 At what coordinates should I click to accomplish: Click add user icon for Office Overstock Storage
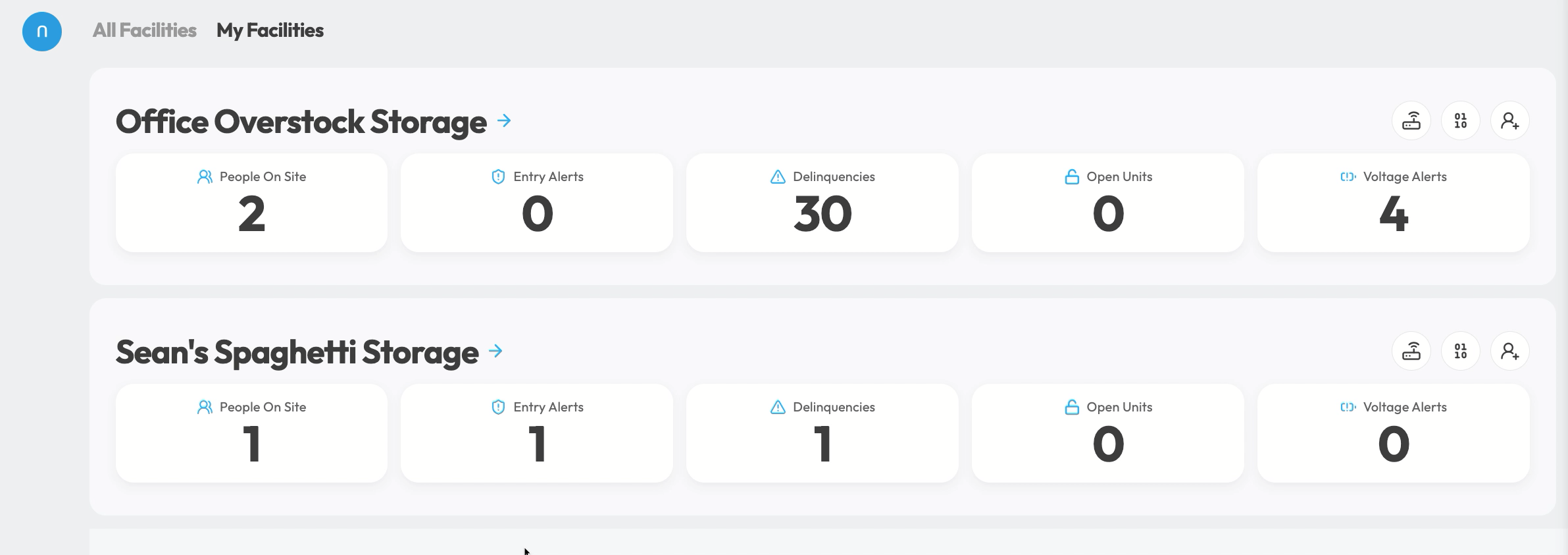(1510, 120)
